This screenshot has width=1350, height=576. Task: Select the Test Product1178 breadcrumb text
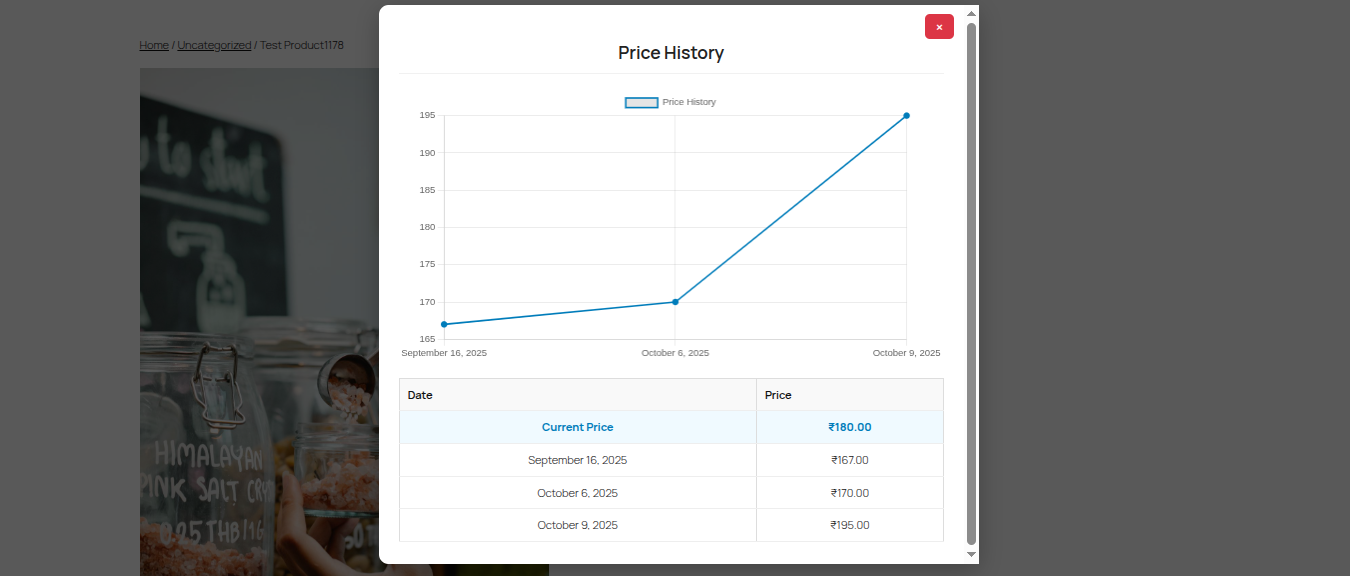[301, 45]
